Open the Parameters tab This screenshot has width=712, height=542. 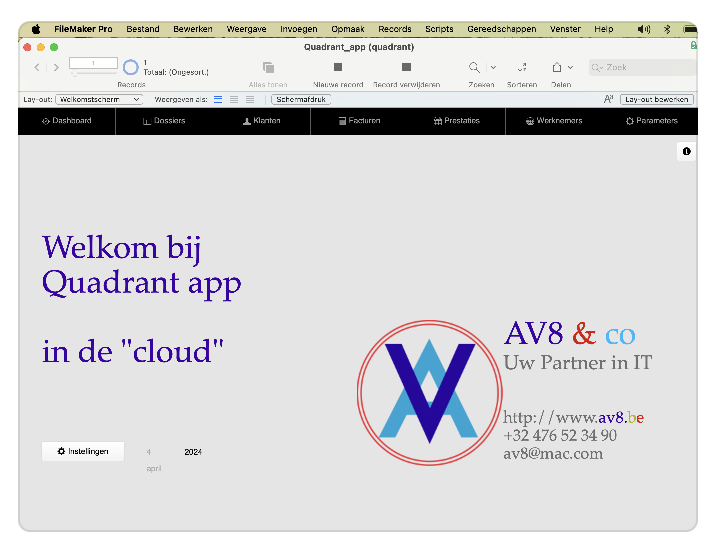pos(651,121)
